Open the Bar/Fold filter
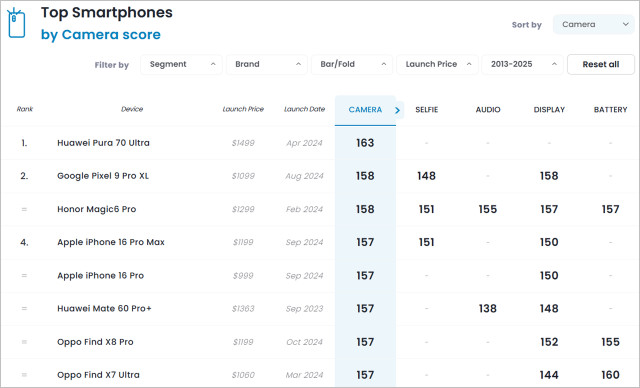Image resolution: width=640 pixels, height=388 pixels. (352, 64)
